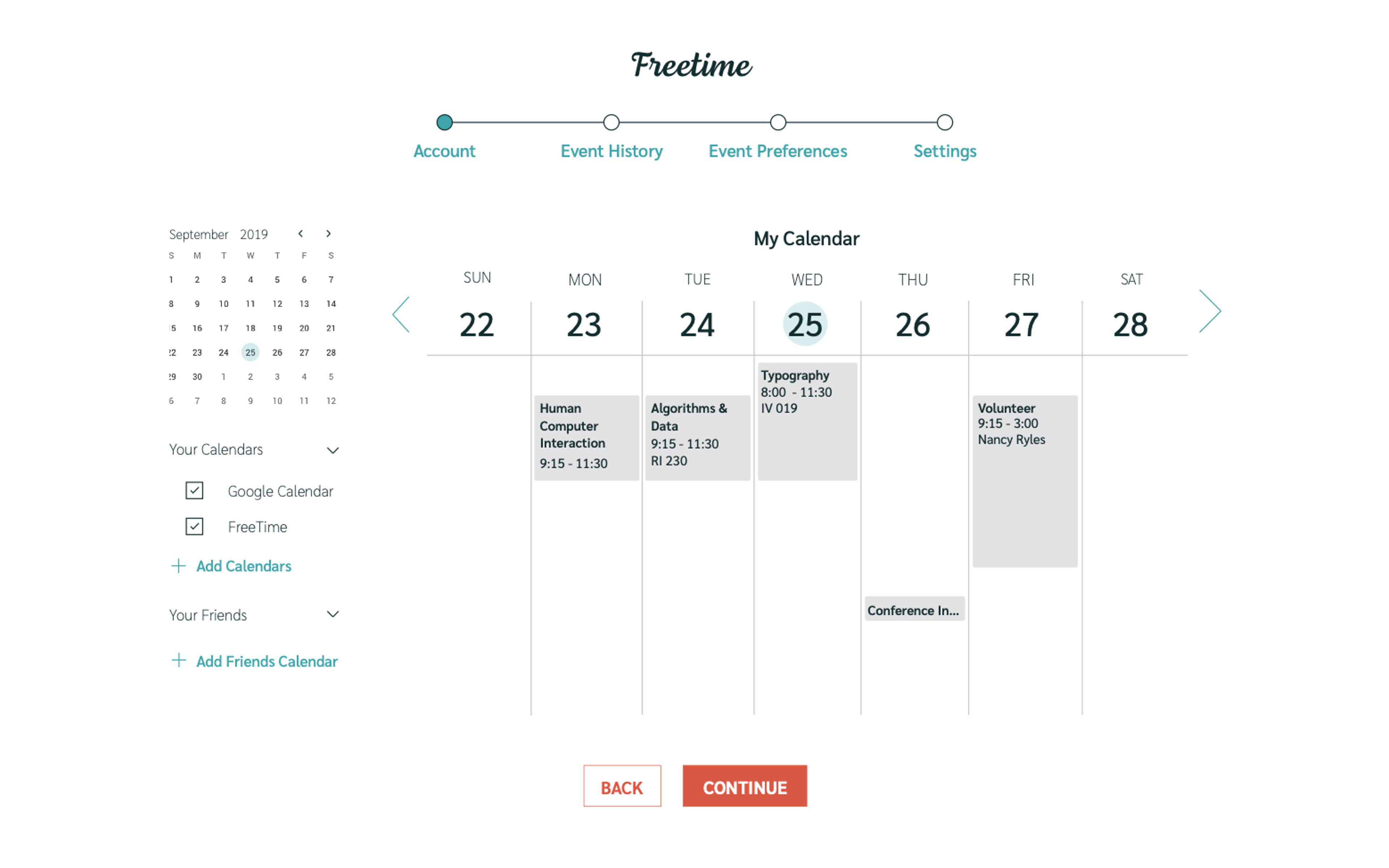Click the Event Preferences step indicator icon

pos(778,122)
